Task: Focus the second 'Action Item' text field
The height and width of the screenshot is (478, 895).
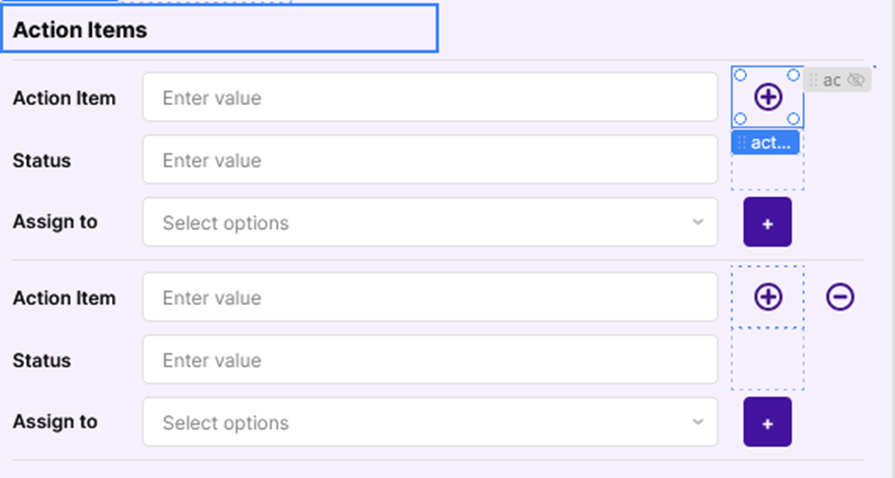Action: [x=430, y=298]
